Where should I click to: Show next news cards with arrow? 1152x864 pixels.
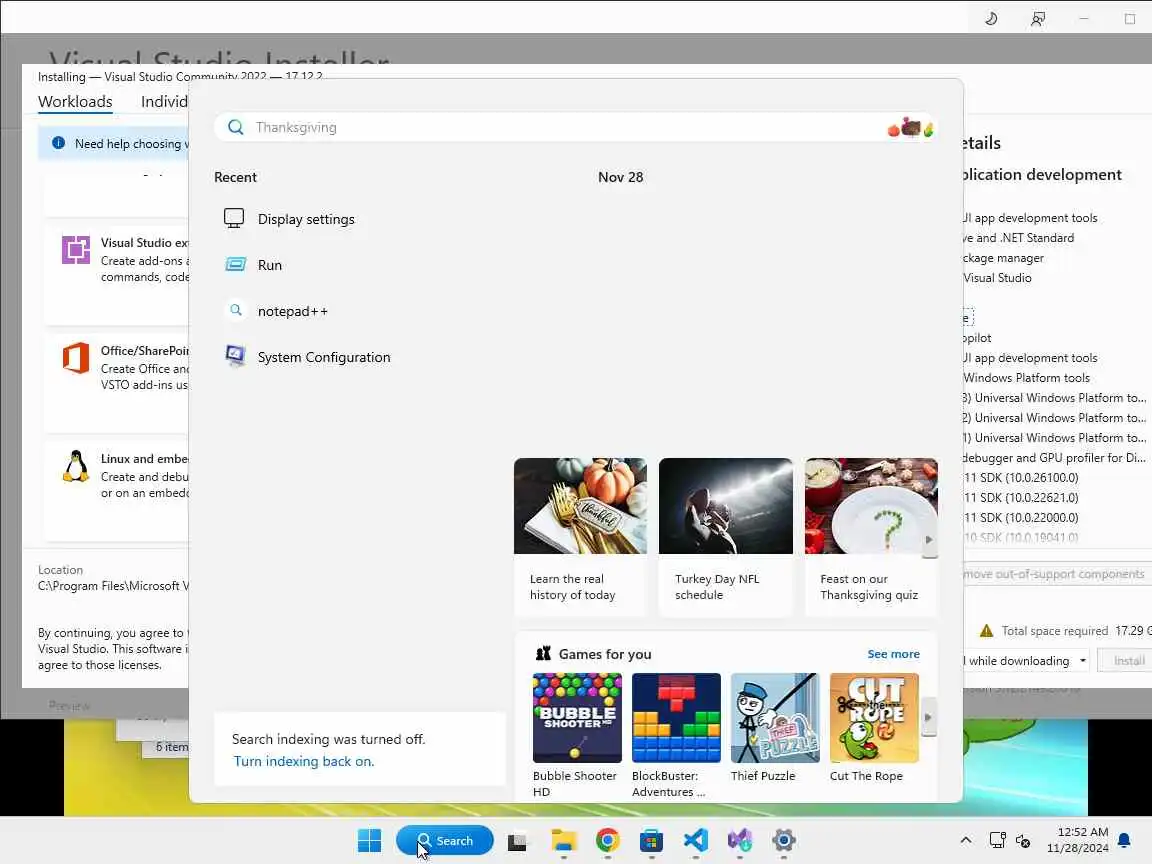click(x=929, y=540)
